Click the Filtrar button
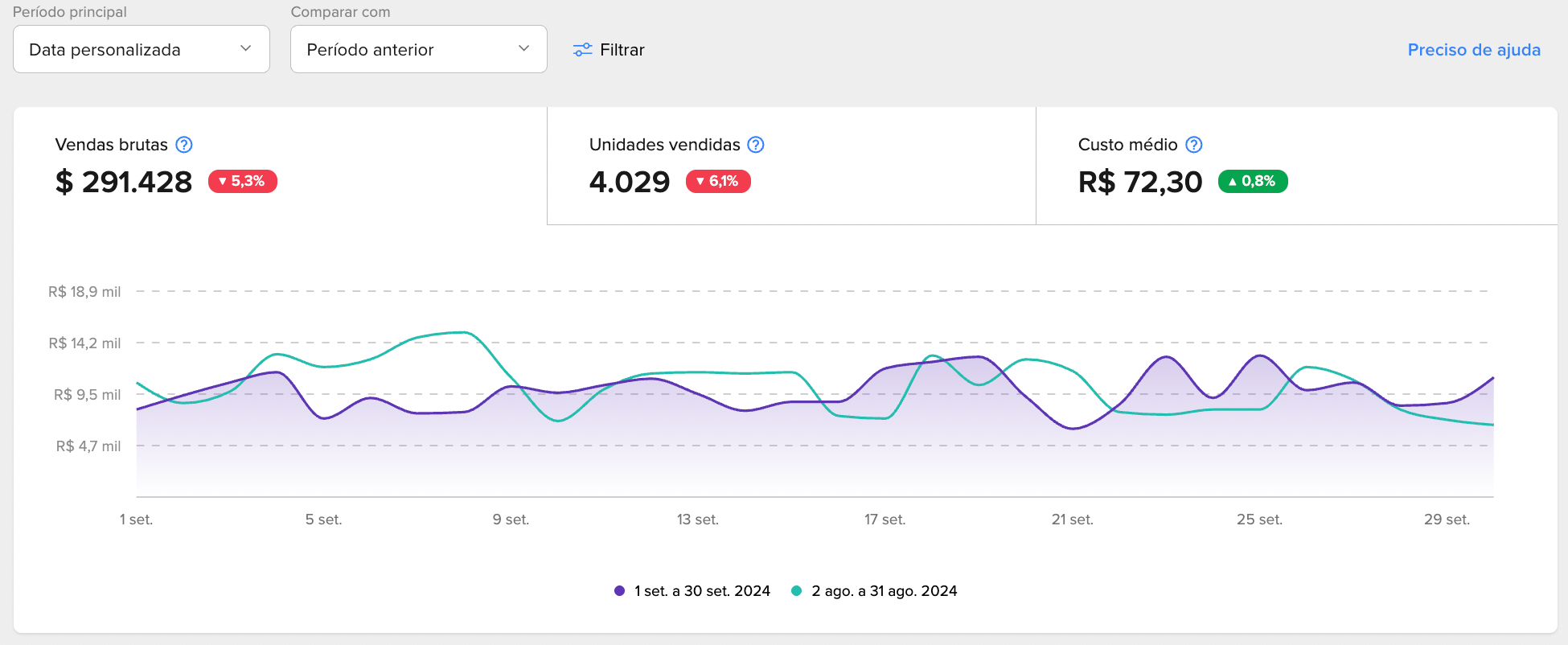Viewport: 1568px width, 645px height. tap(622, 50)
